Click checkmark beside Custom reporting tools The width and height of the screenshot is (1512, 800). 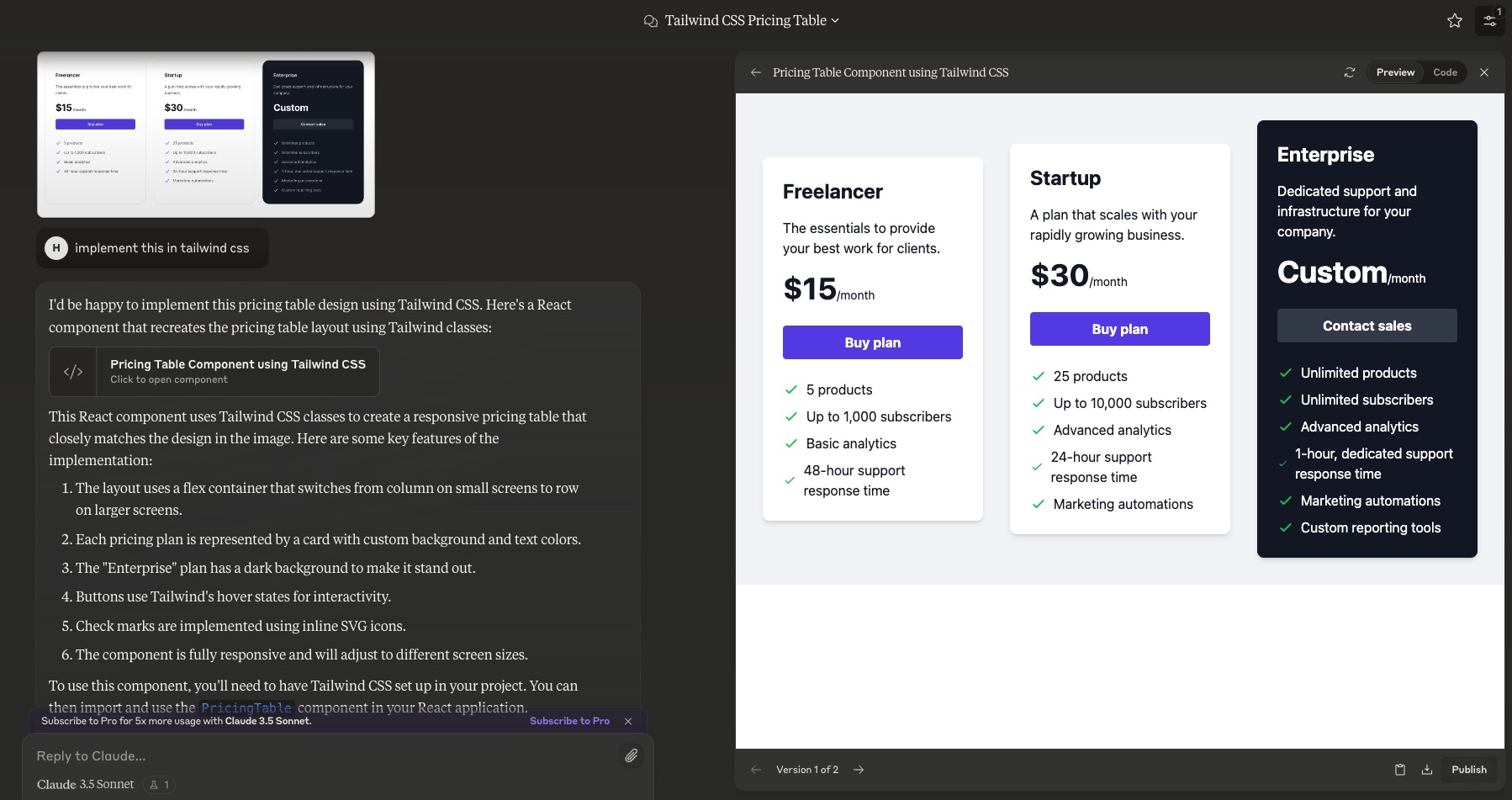(x=1286, y=527)
